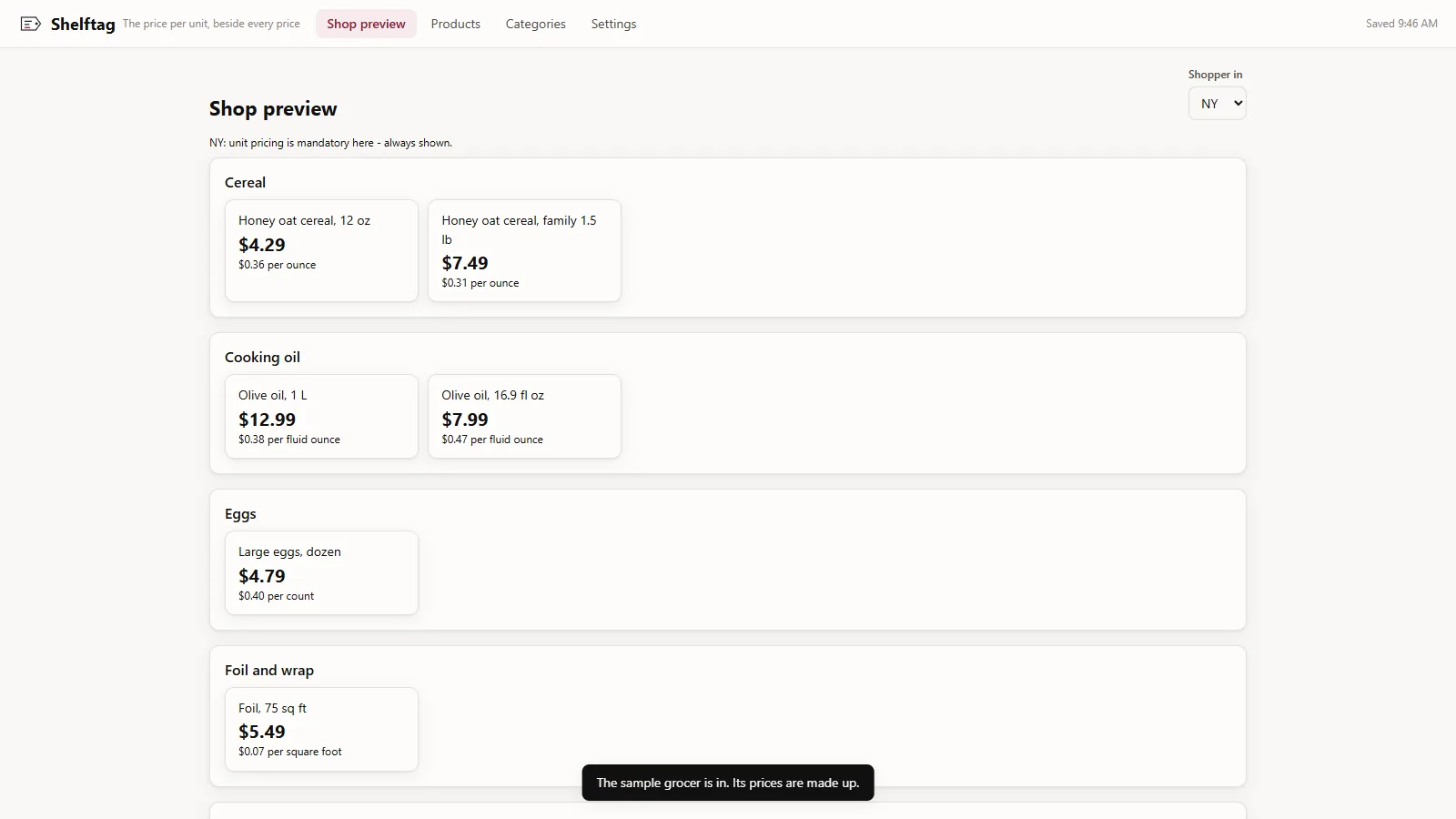Click the $7.49 cereal price
This screenshot has width=1456, height=819.
pyautogui.click(x=464, y=263)
